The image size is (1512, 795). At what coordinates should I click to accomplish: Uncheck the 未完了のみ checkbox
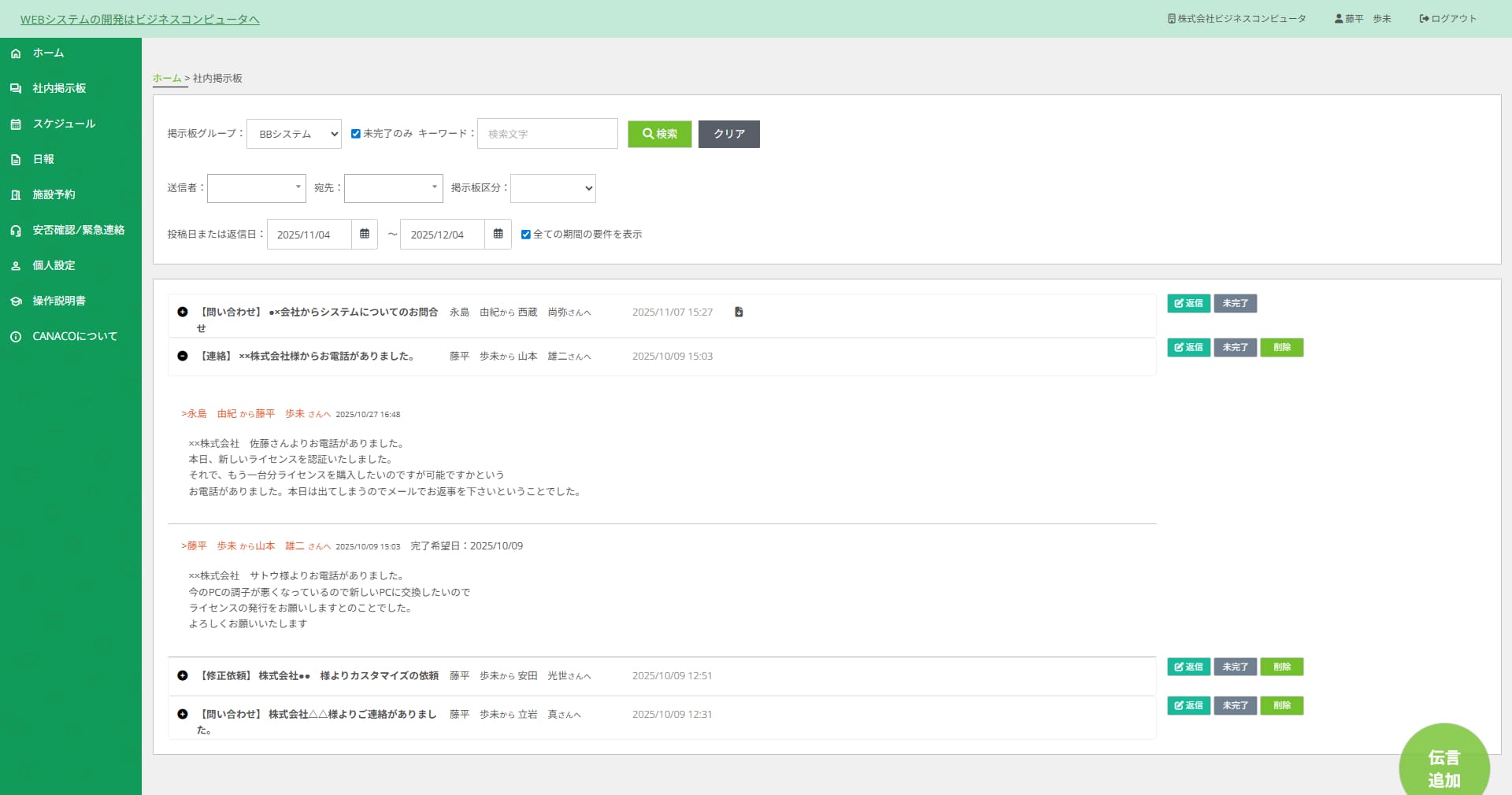(356, 134)
